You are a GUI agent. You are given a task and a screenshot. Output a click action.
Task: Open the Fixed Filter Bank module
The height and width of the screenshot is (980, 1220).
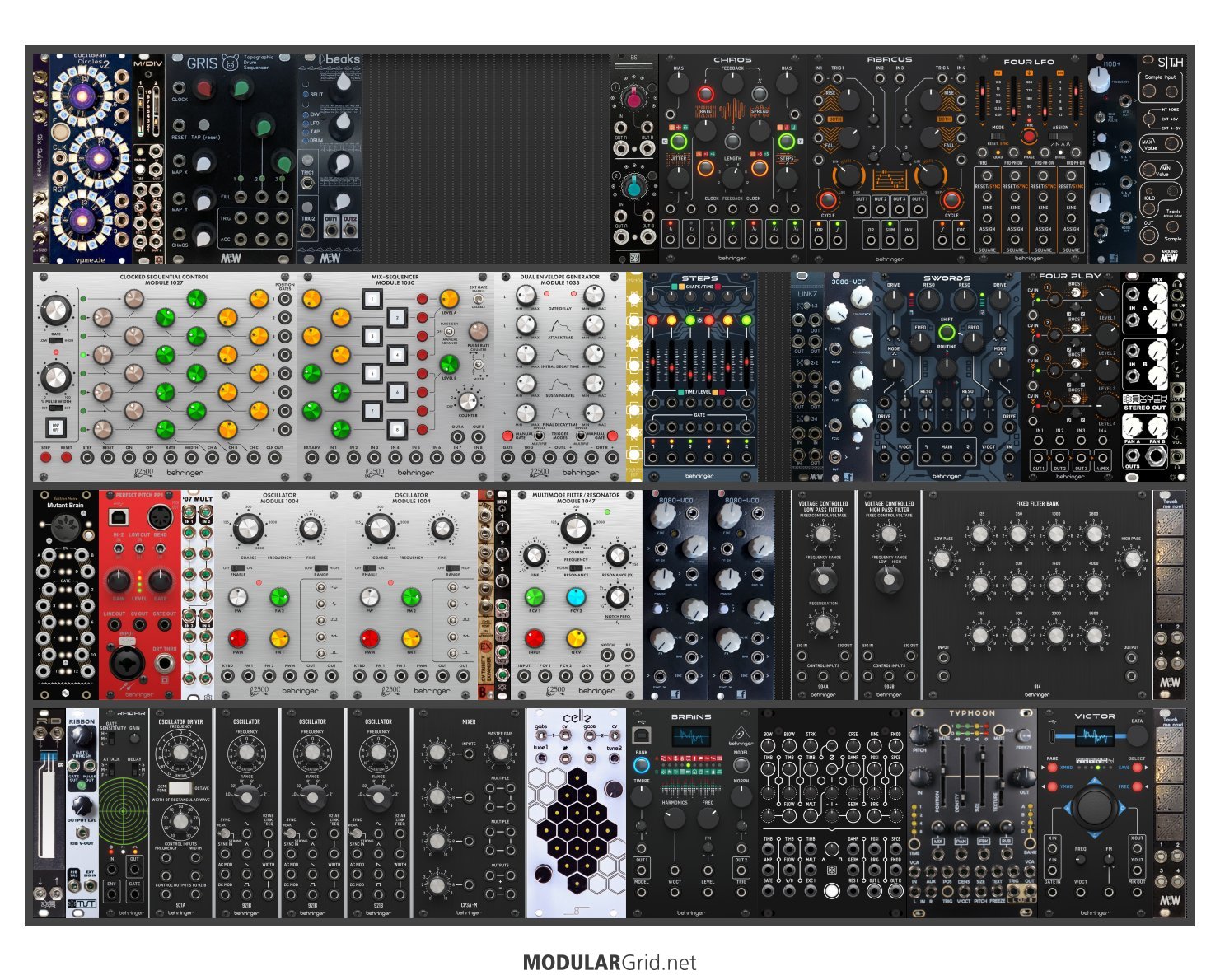pos(1038,595)
